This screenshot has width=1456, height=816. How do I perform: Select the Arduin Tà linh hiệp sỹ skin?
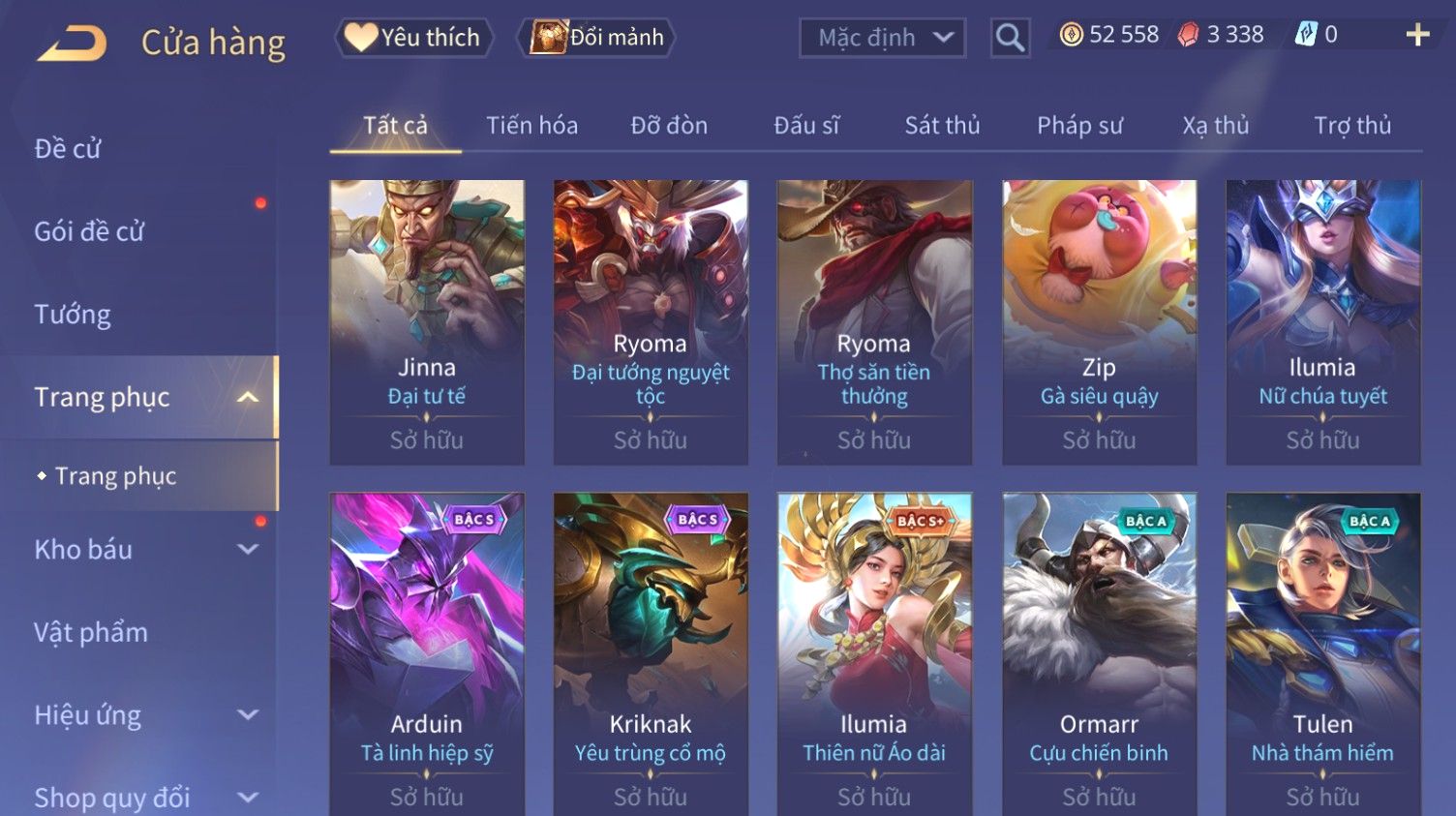pyautogui.click(x=427, y=654)
